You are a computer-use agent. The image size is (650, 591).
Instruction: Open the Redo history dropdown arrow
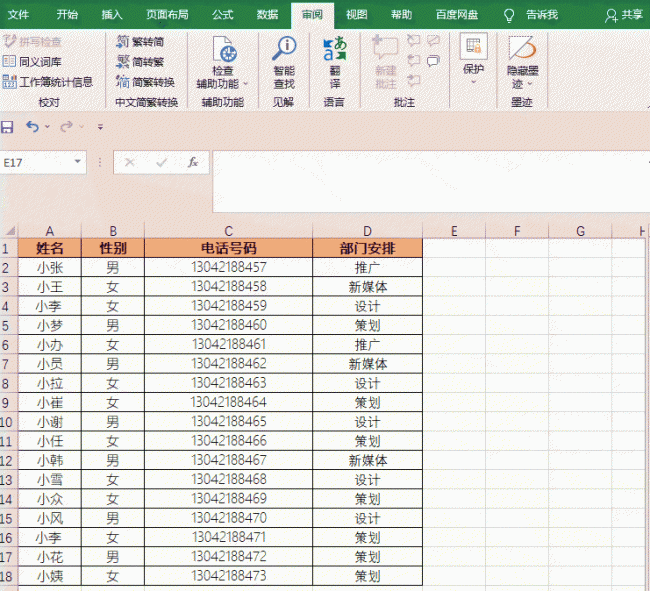[82, 127]
